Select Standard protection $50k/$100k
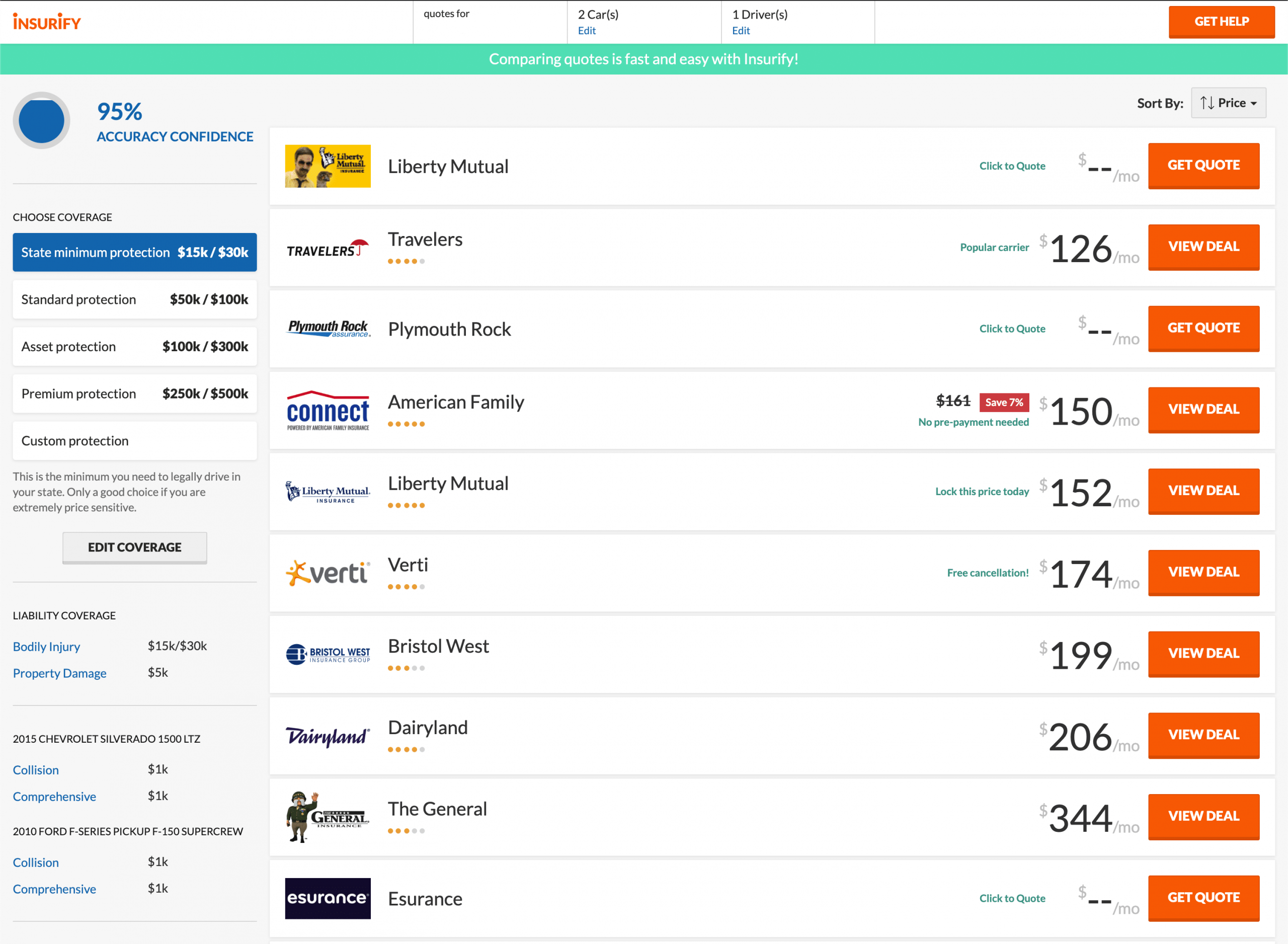1288x944 pixels. (x=134, y=299)
